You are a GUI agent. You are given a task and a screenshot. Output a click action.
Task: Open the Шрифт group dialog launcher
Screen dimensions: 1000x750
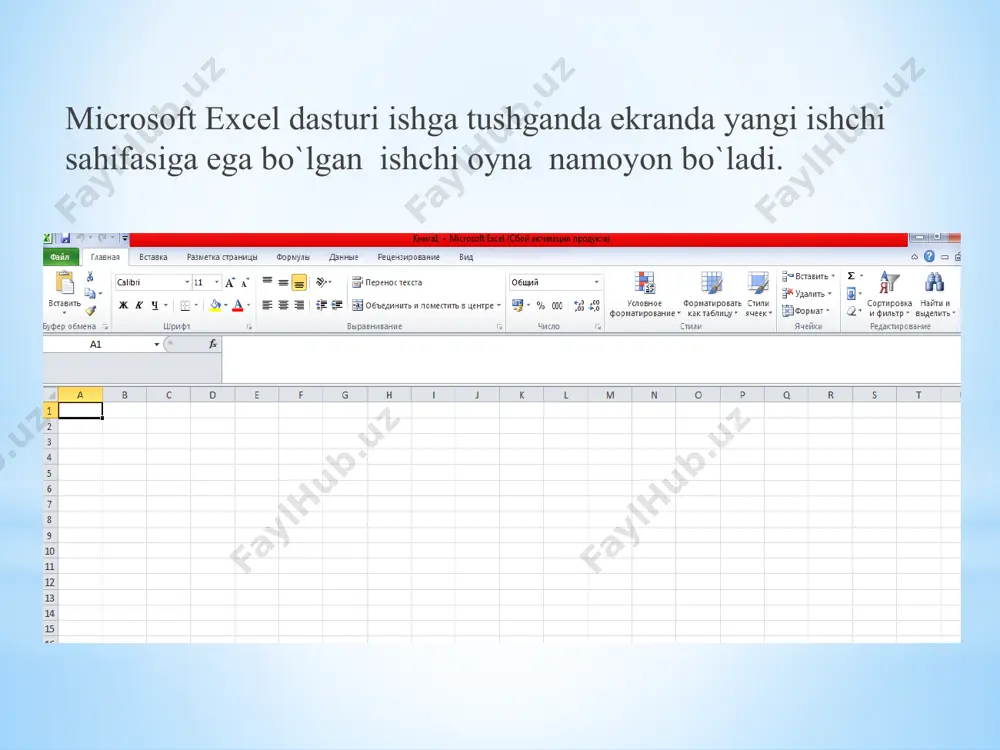249,327
